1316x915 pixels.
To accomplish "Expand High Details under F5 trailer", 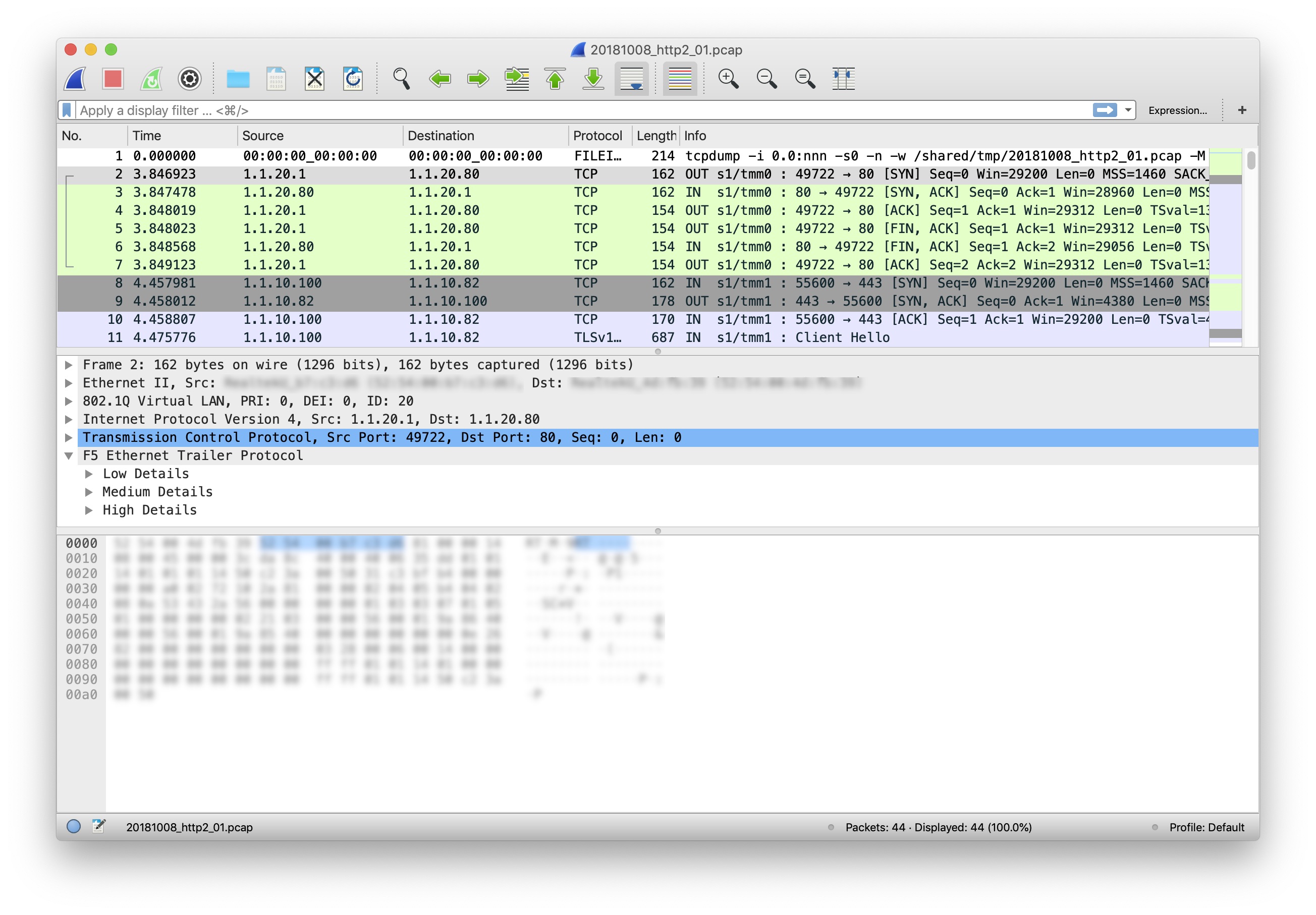I will (90, 509).
